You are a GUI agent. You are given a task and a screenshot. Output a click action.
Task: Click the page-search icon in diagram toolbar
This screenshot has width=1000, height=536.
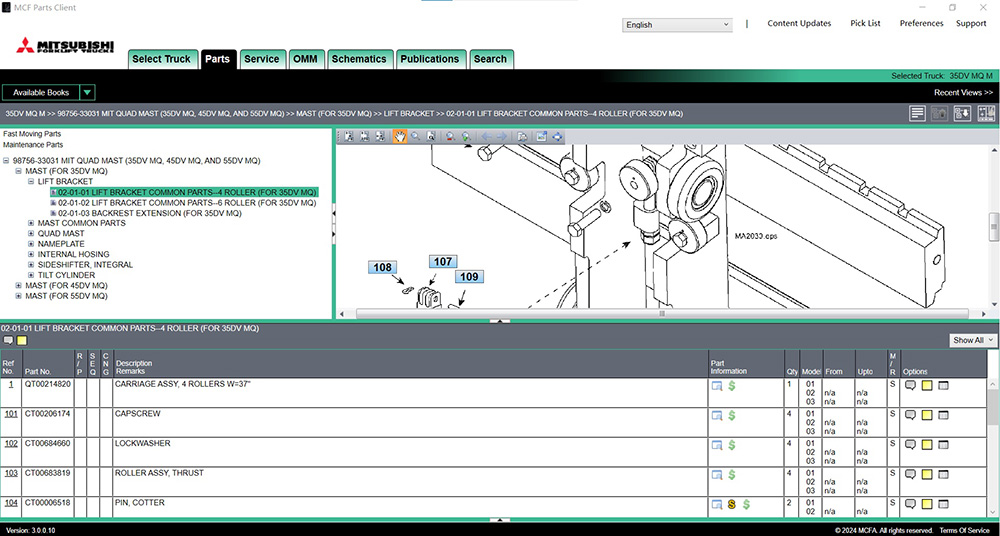(x=431, y=136)
